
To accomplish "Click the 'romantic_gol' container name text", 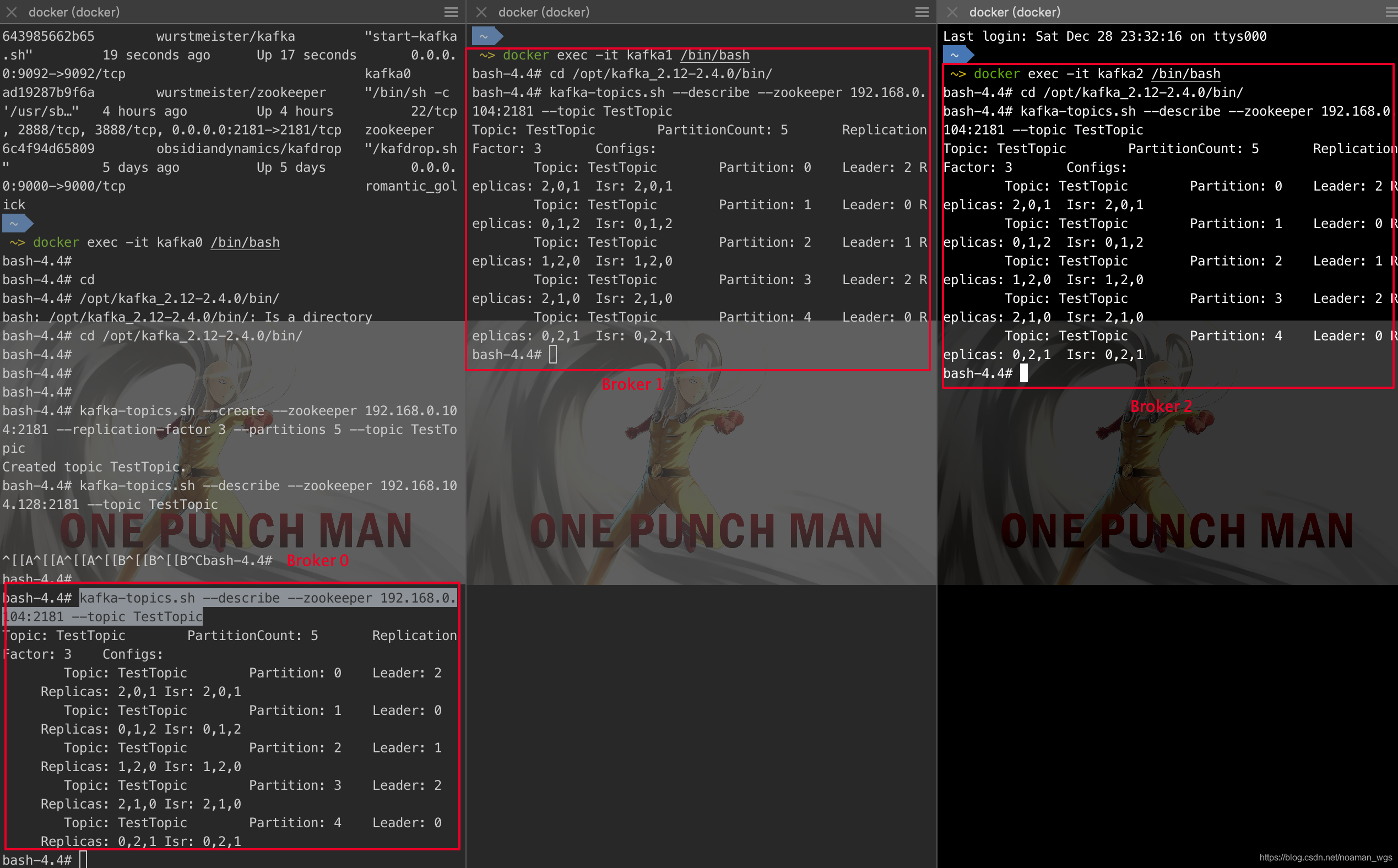I will click(411, 186).
